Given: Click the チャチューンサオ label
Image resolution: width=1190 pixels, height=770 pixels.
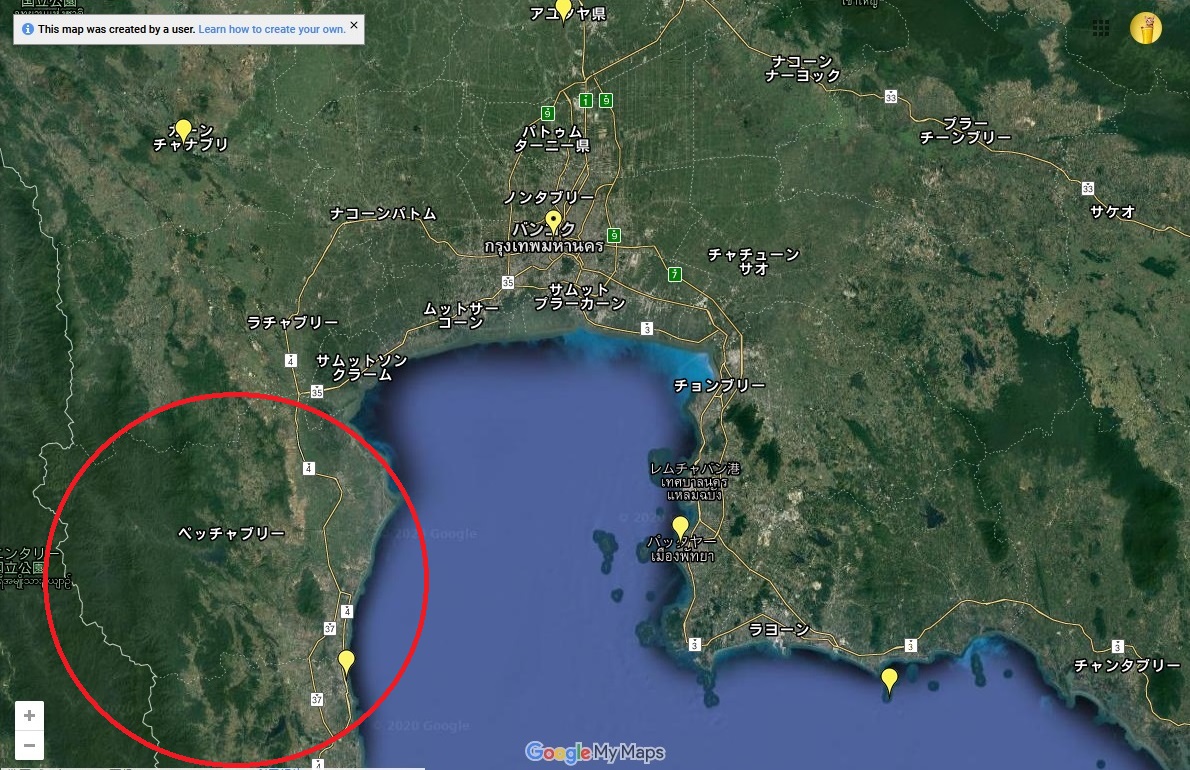Looking at the screenshot, I should point(754,262).
